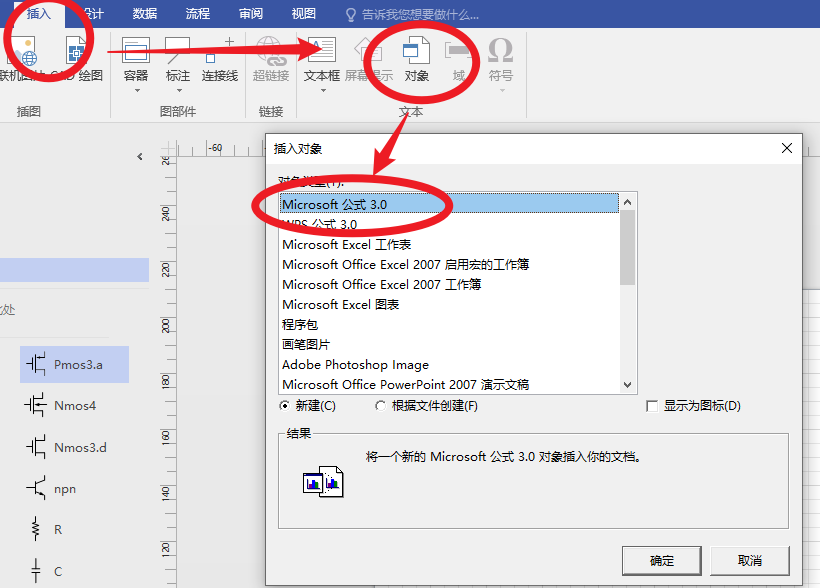Select 画笔图片 in the object list
The height and width of the screenshot is (588, 820).
click(449, 344)
